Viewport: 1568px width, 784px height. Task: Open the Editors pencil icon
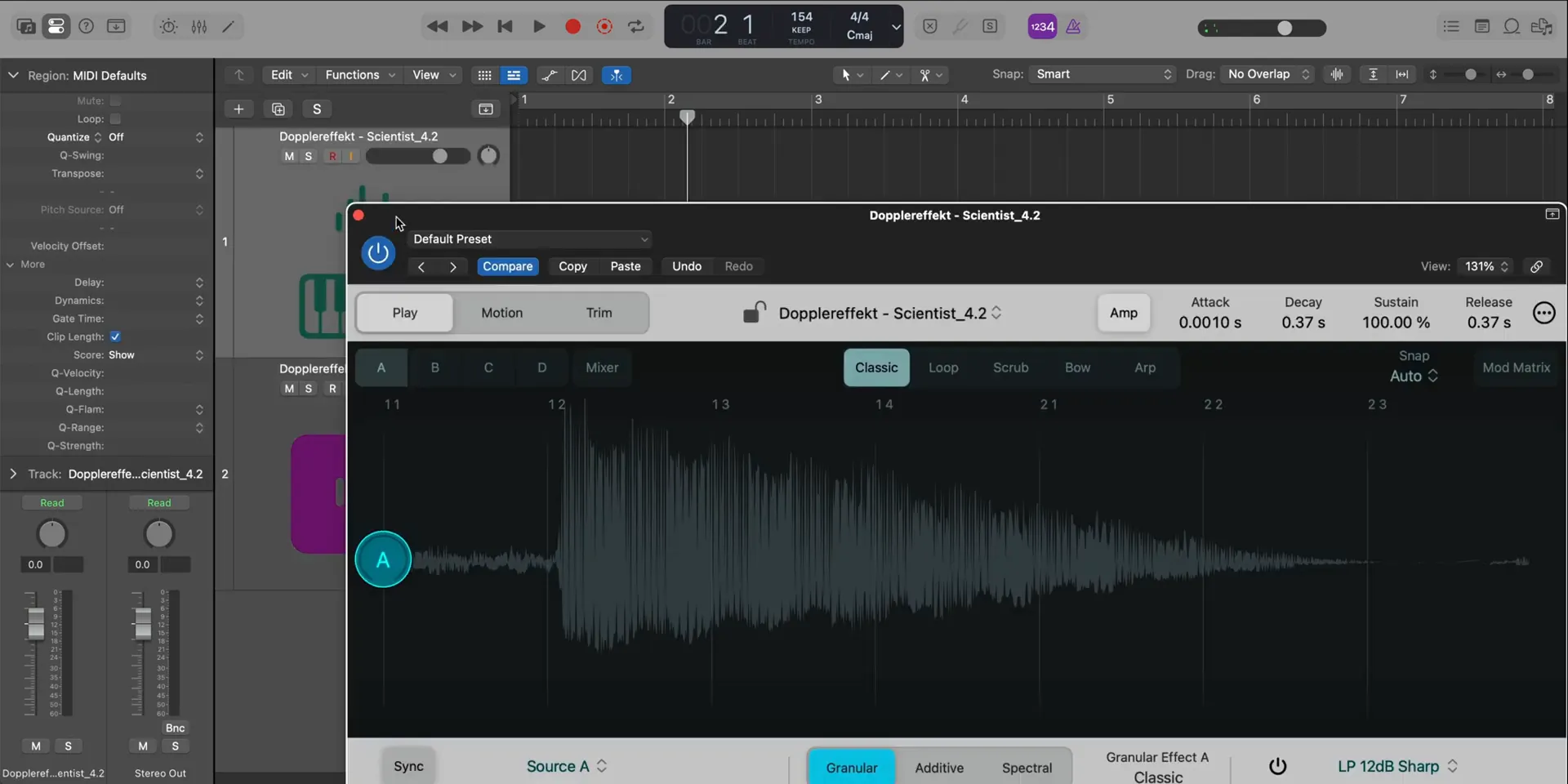click(229, 26)
